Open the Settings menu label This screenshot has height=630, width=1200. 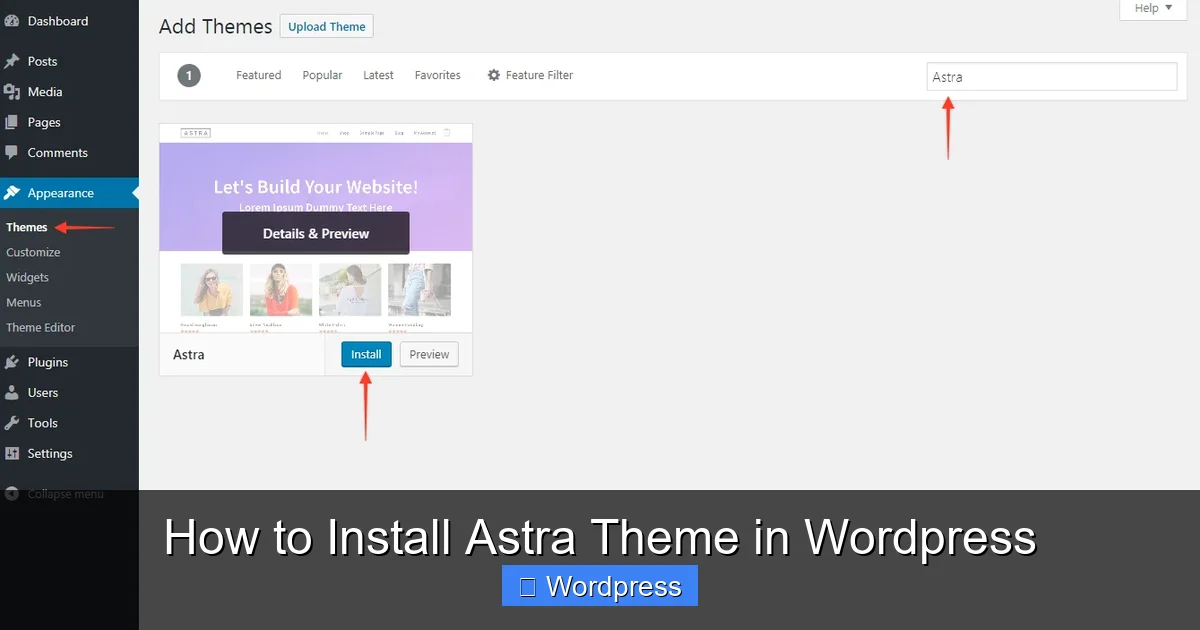pyautogui.click(x=50, y=453)
